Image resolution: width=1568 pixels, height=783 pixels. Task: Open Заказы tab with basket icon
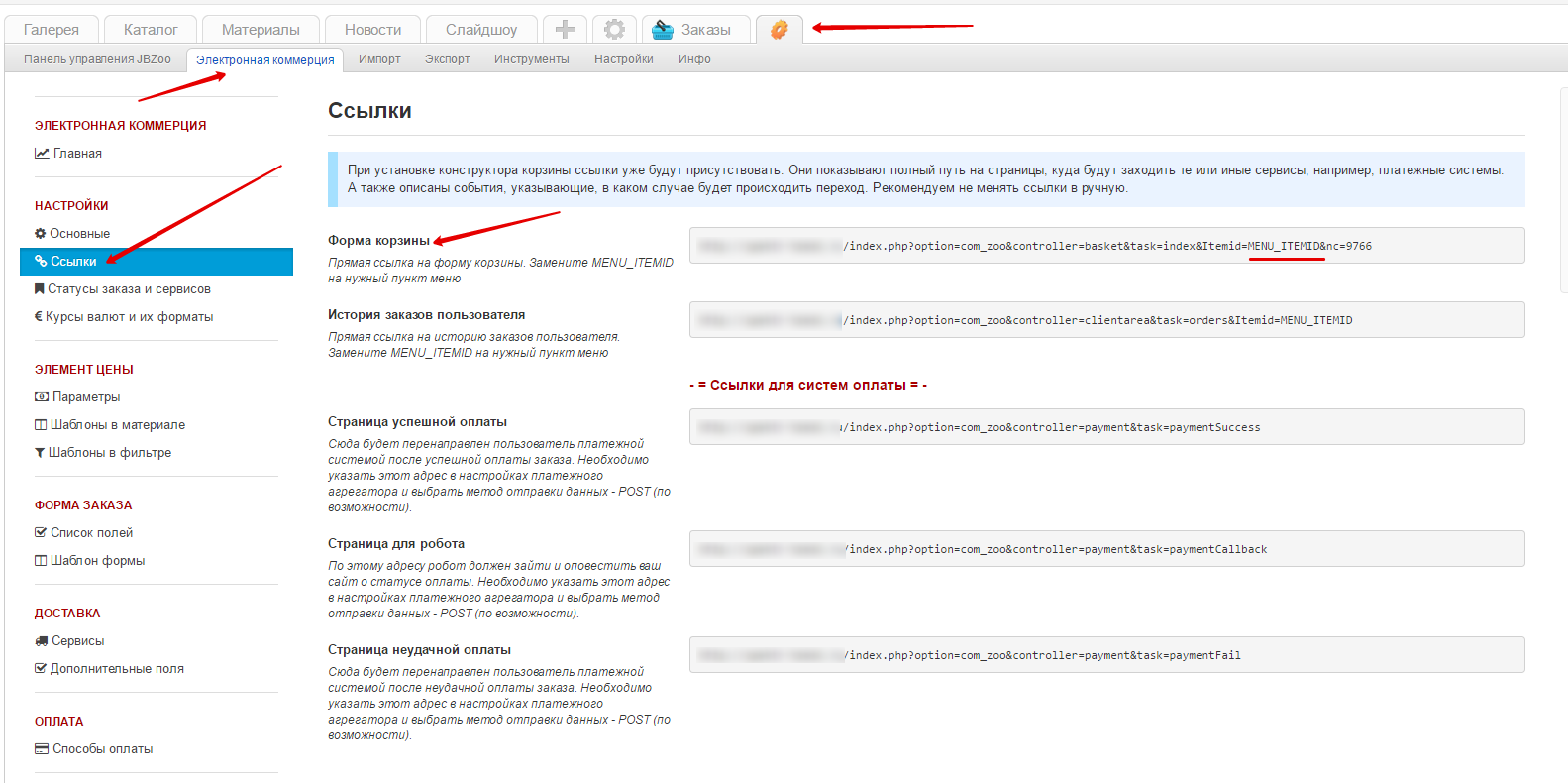click(692, 30)
